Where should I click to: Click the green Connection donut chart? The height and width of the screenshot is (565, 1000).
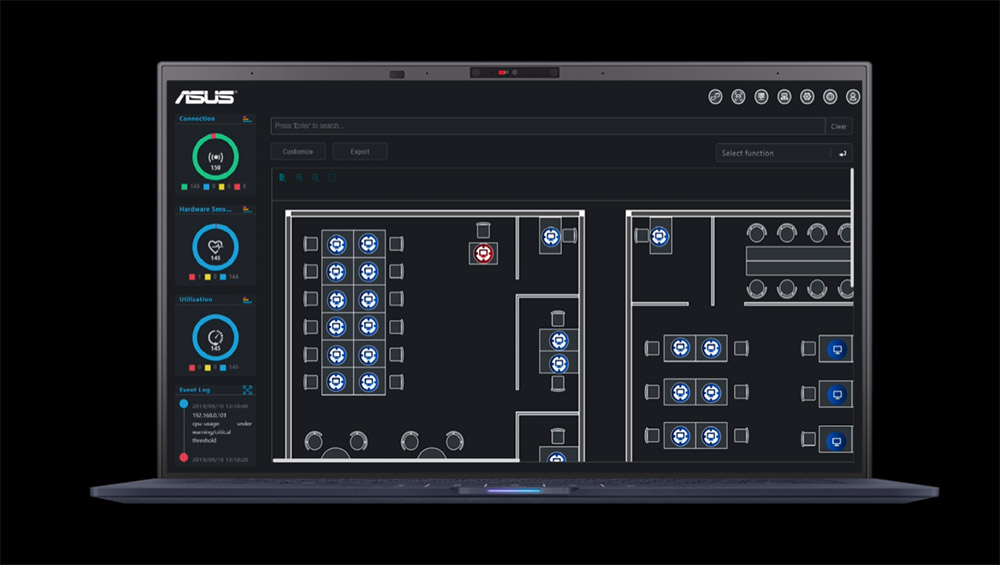click(216, 156)
